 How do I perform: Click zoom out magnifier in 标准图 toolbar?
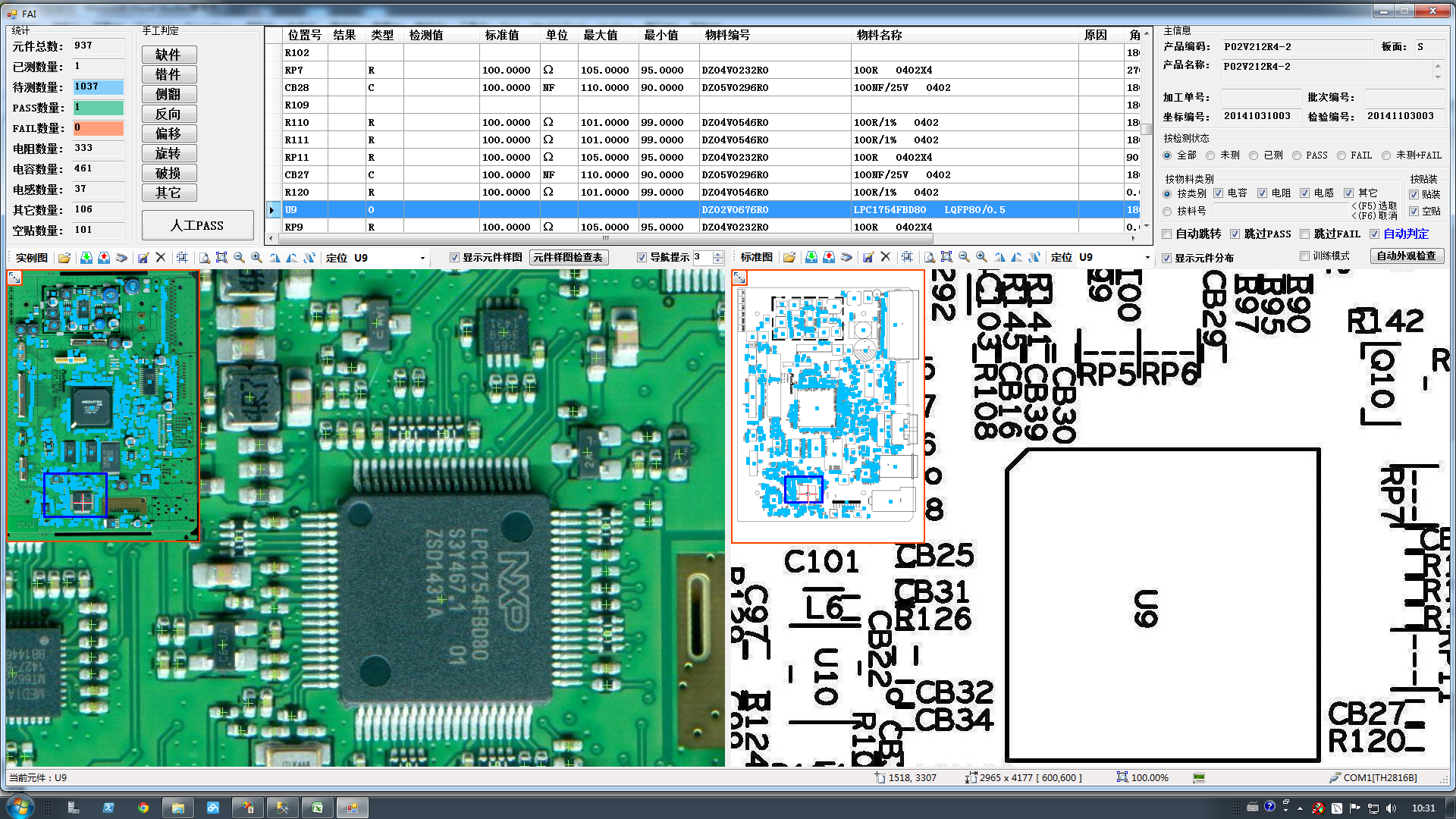(x=964, y=258)
